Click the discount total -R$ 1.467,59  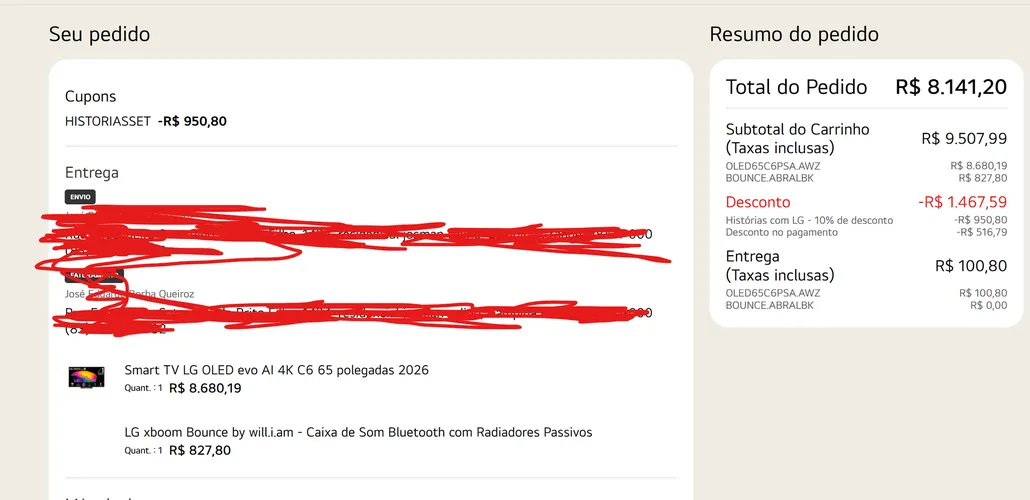click(x=962, y=202)
